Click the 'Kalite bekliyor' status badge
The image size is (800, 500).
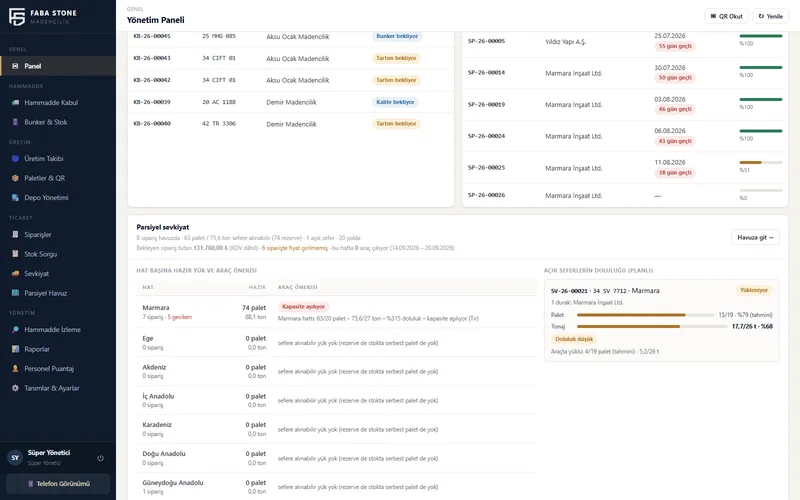[x=395, y=102]
